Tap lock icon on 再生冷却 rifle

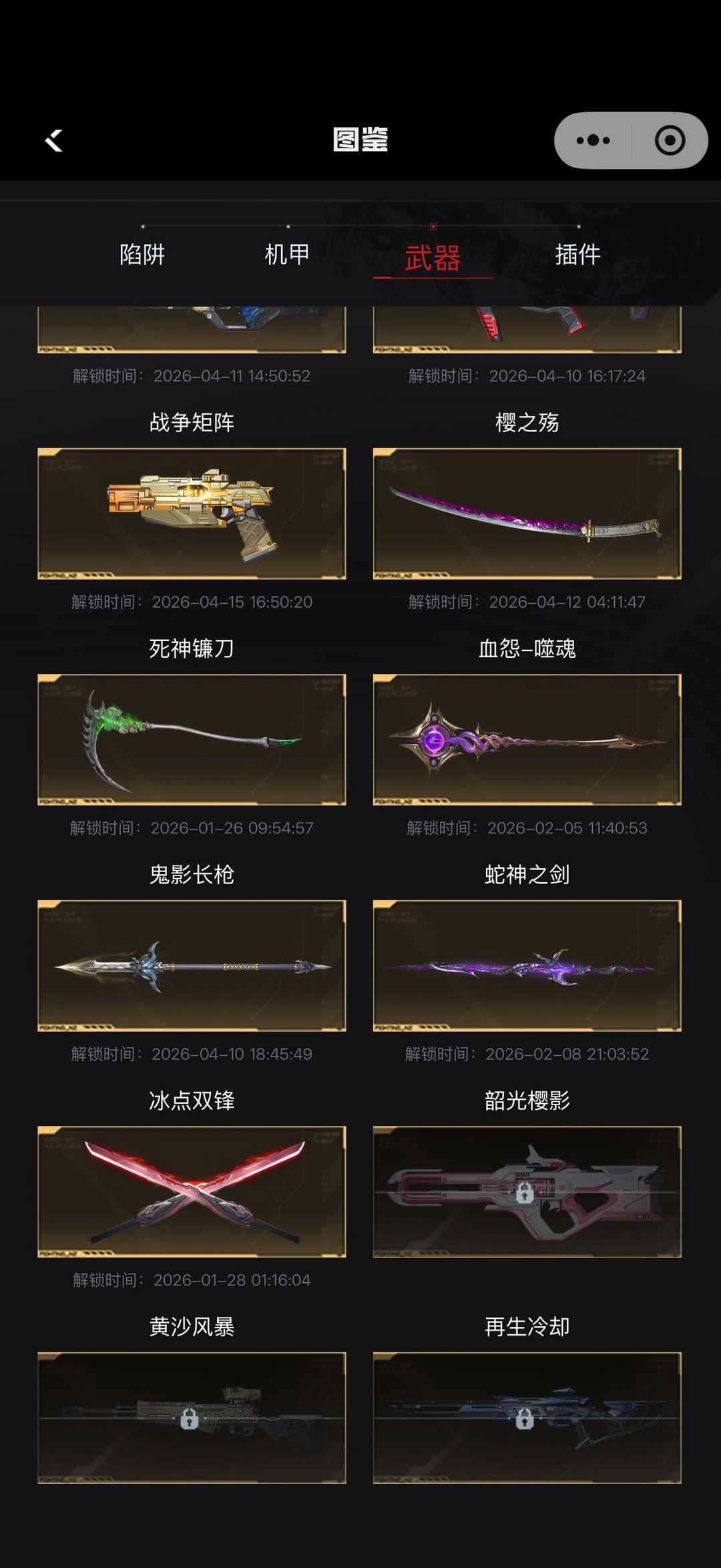525,1418
